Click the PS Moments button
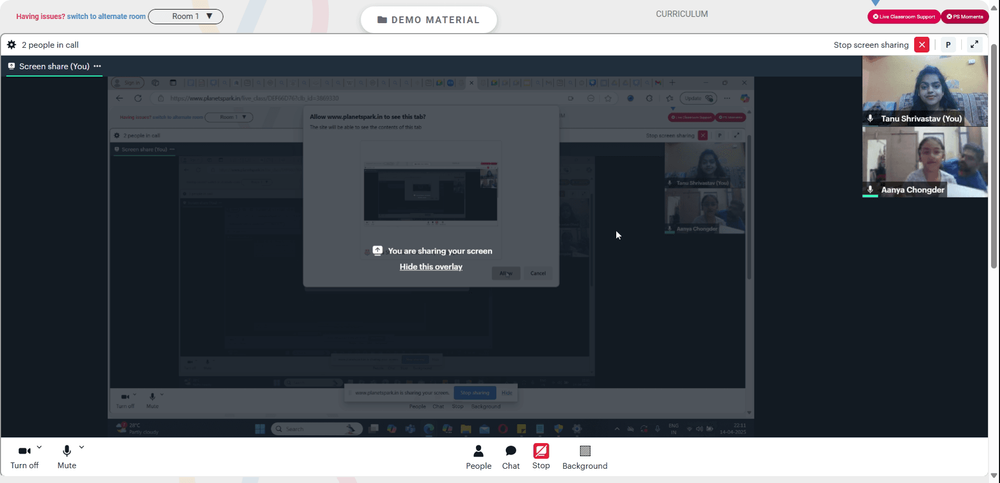Image resolution: width=1000 pixels, height=483 pixels. 965,17
